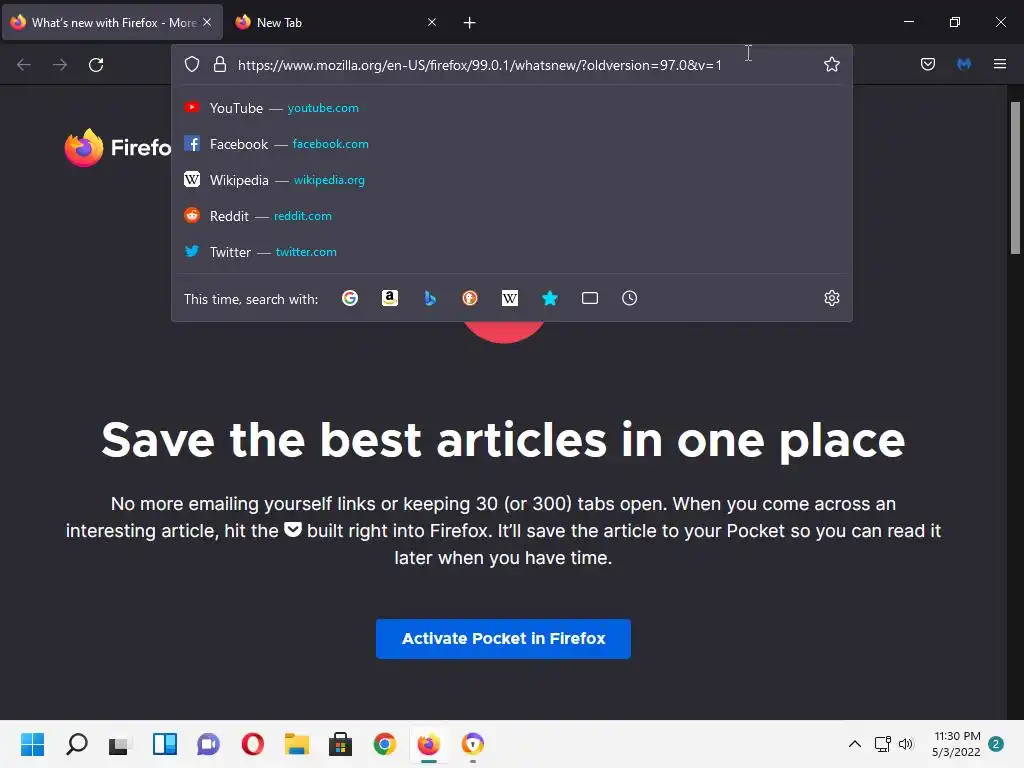Search with Google this time
The height and width of the screenshot is (768, 1024).
click(x=350, y=298)
